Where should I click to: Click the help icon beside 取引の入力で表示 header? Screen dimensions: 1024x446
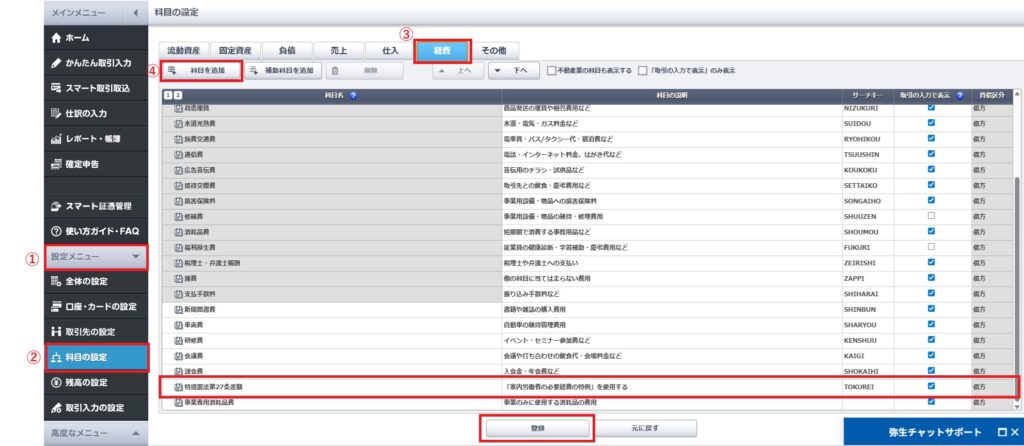(x=959, y=96)
